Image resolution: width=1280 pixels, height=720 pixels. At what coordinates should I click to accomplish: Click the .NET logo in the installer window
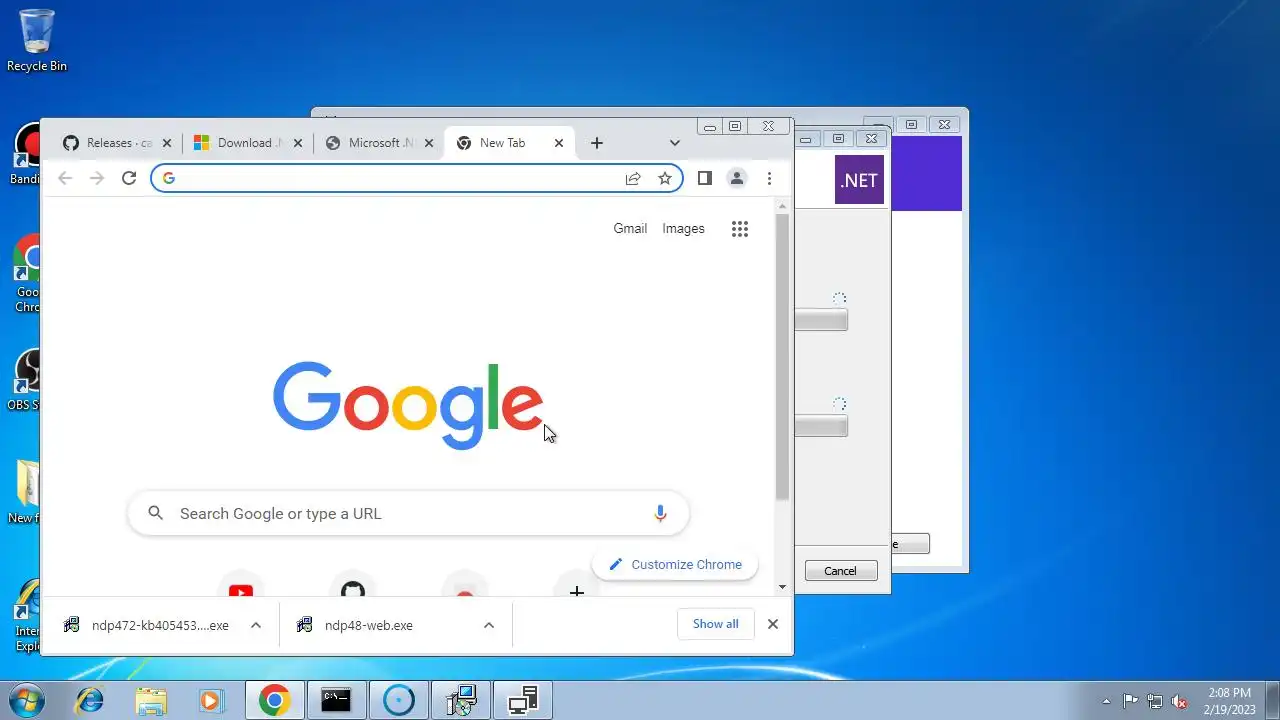859,181
